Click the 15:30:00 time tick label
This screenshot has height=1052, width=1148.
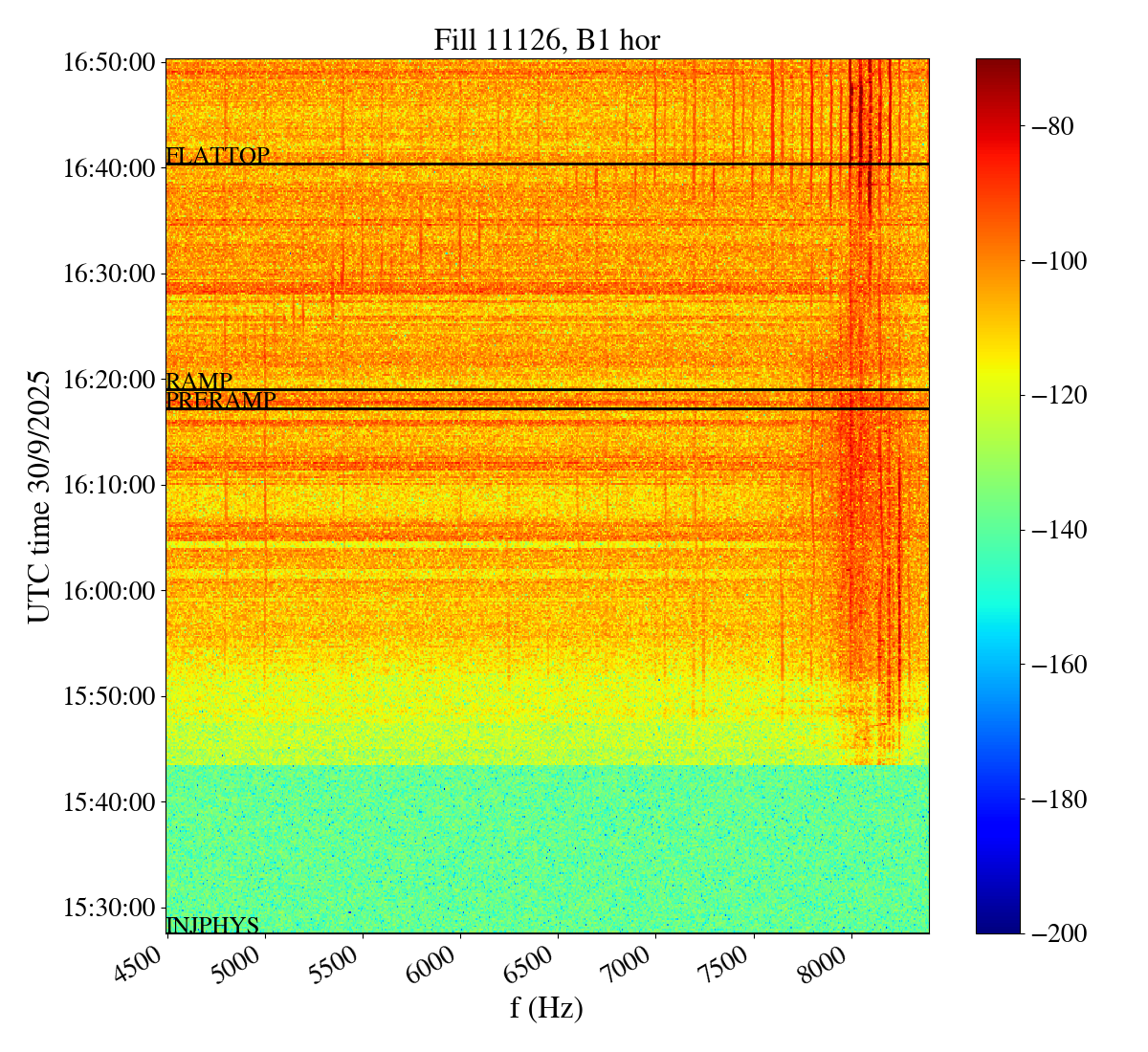(x=109, y=907)
